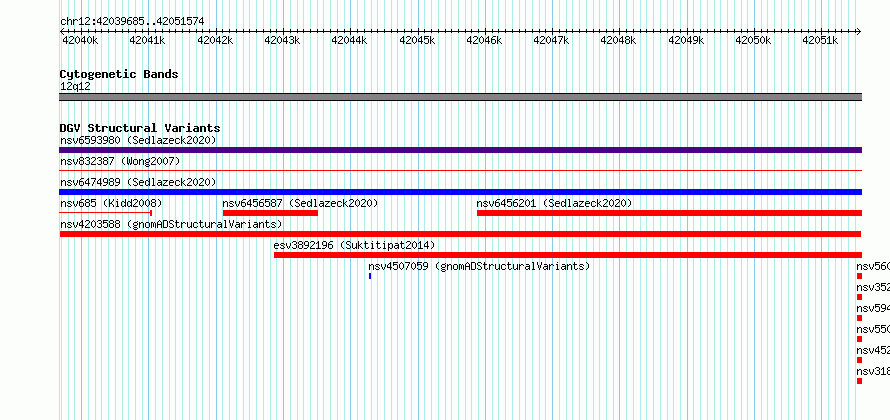Select the 42041k ruler tick label
890x420 pixels.
coord(147,41)
